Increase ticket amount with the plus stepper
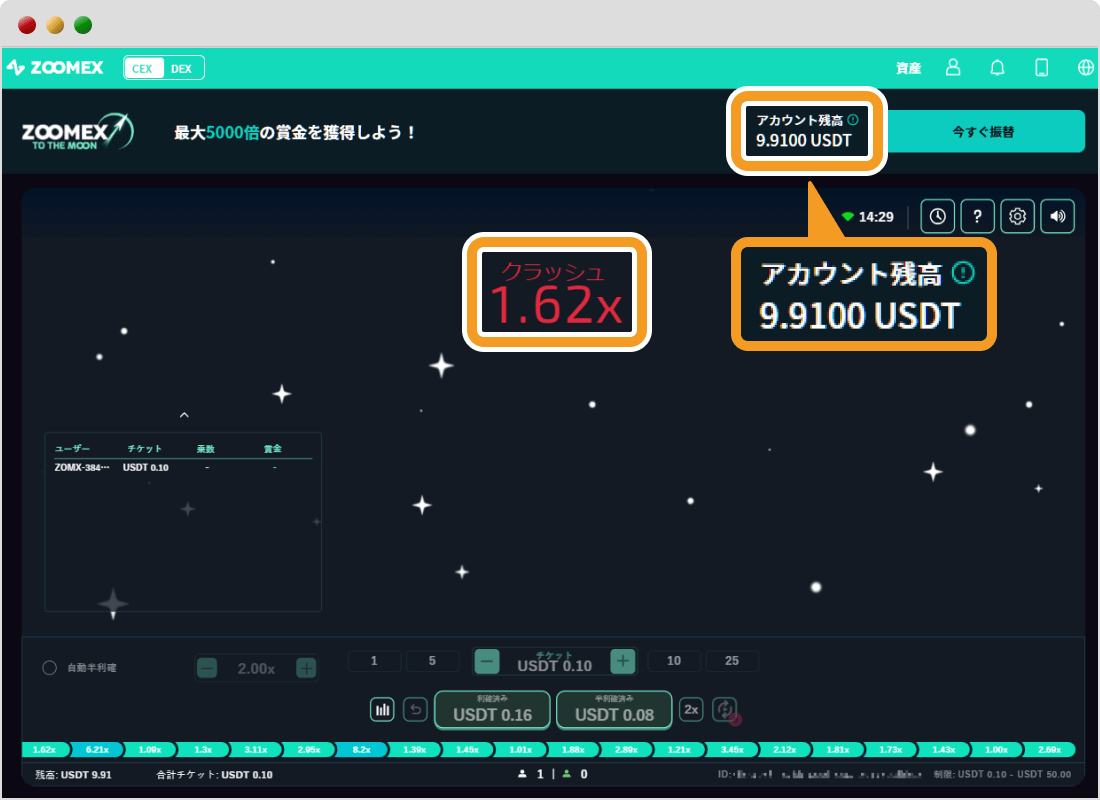 tap(622, 661)
